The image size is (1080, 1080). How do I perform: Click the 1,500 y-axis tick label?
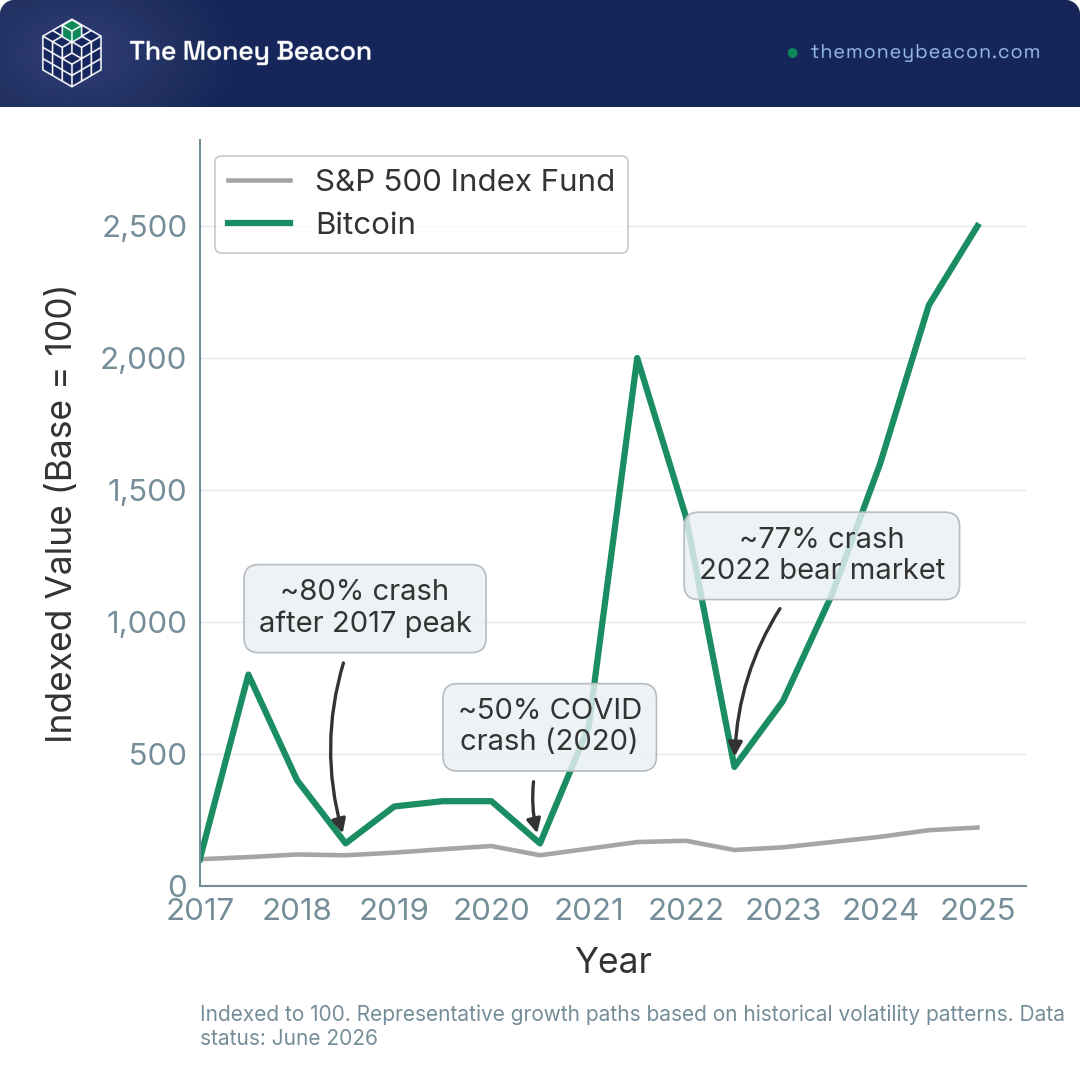tap(147, 491)
